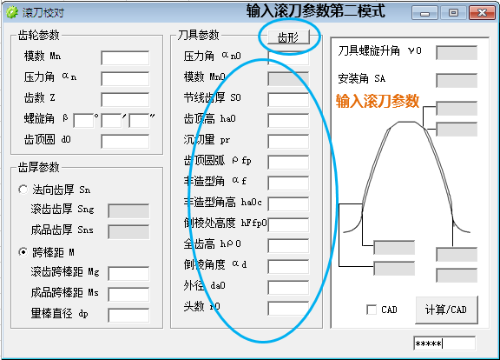Screen dimensions: 500x360
Task: Click the 头数 z0 input field
Action: 288,308
